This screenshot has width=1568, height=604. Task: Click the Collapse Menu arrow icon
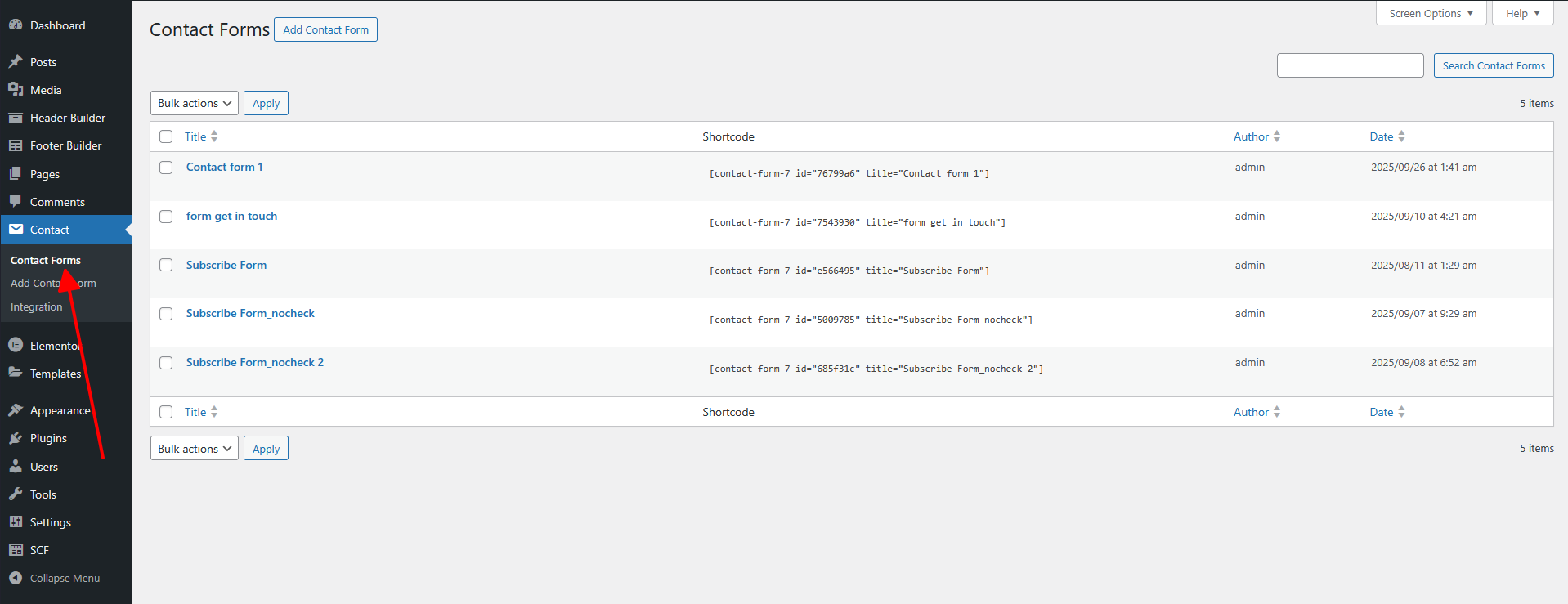coord(16,578)
